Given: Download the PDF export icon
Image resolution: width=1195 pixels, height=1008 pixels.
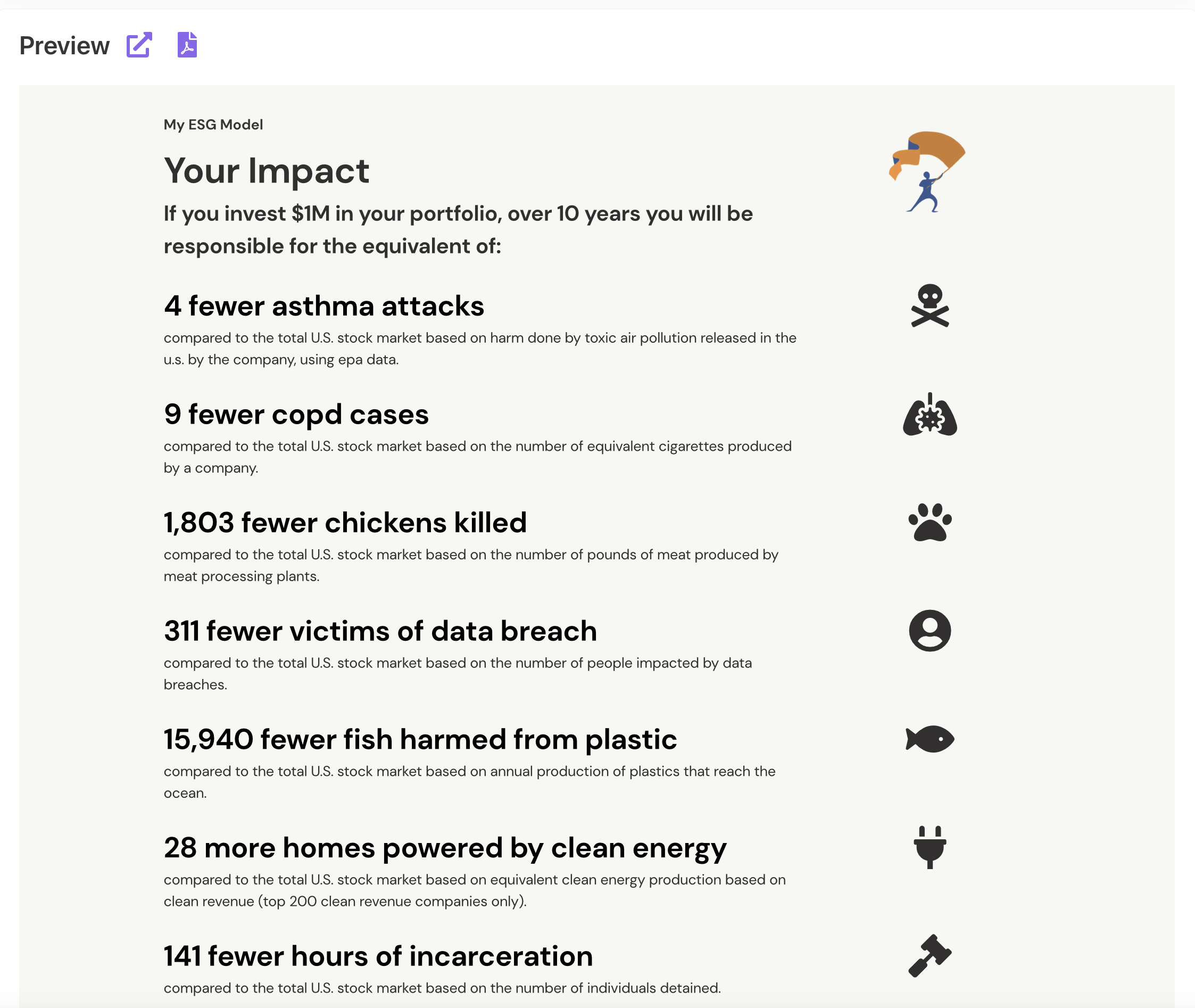Looking at the screenshot, I should pos(187,45).
